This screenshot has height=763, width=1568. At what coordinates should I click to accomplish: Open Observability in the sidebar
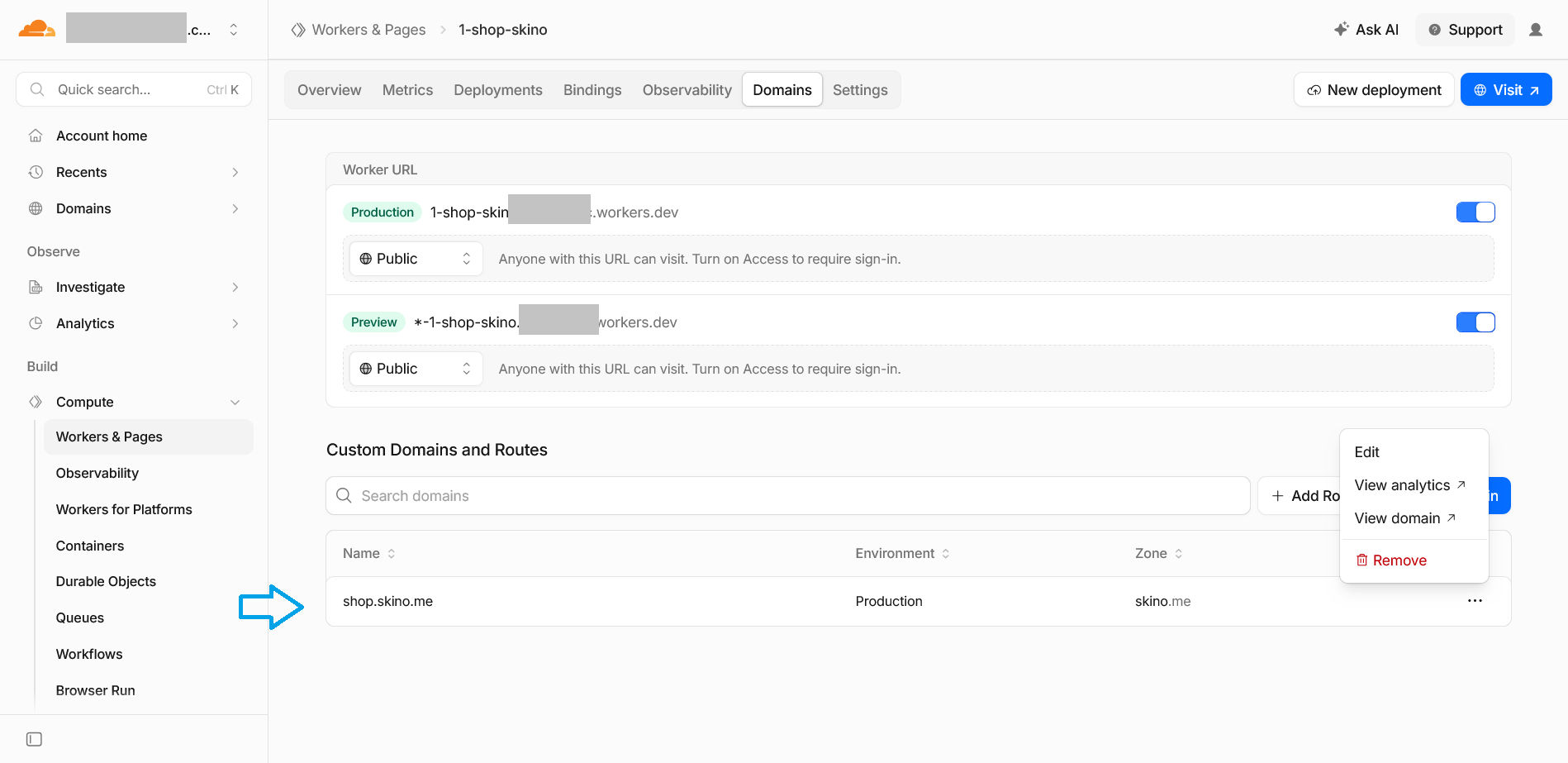[97, 473]
